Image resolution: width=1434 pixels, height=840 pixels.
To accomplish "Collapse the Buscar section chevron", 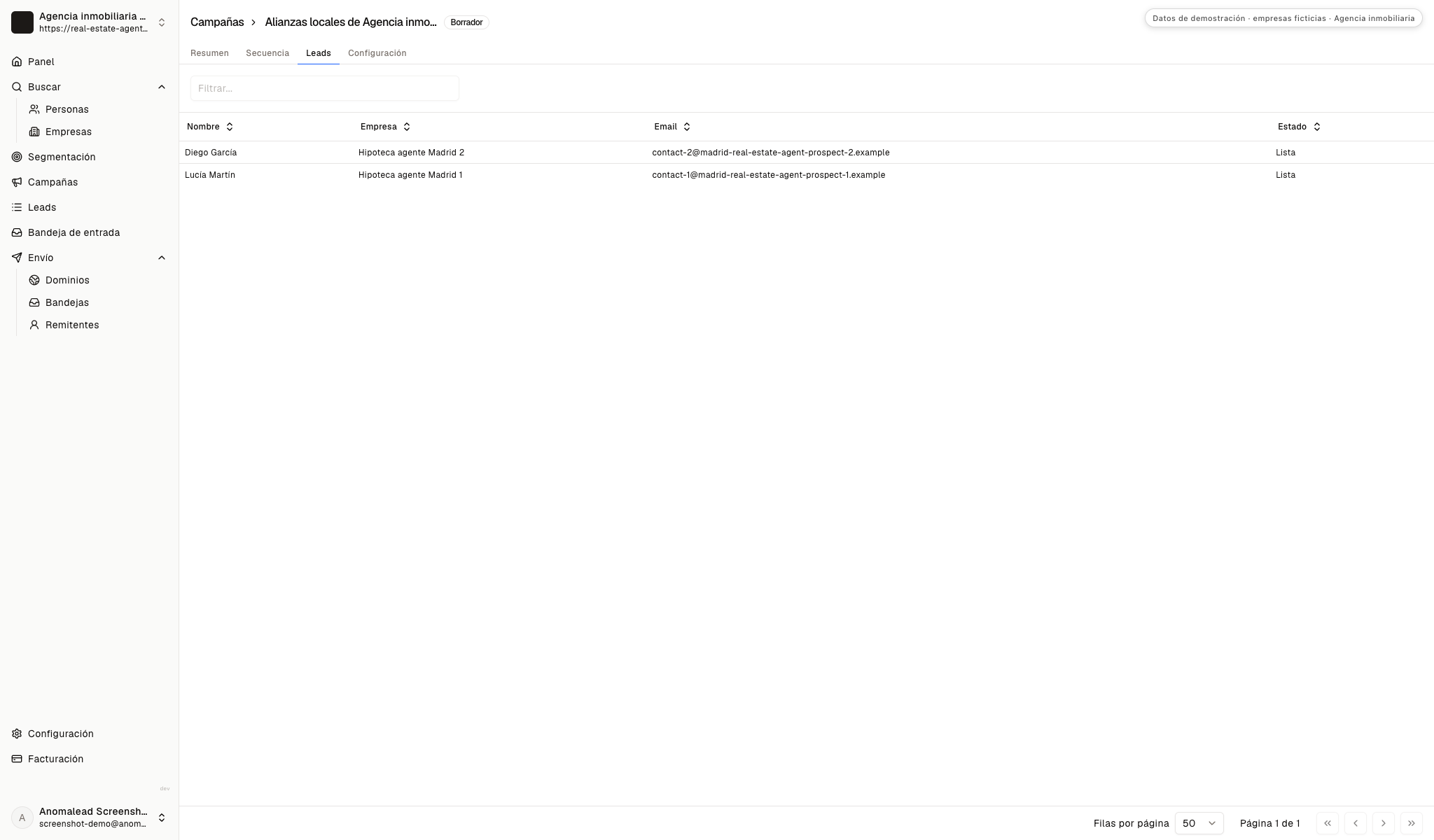I will pyautogui.click(x=162, y=87).
